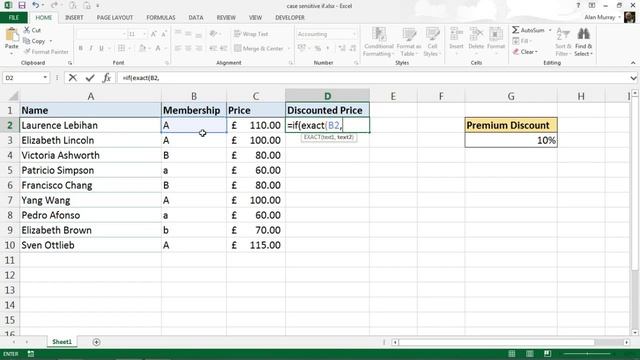Click the AutoSum sigma button
Image resolution: width=640 pixels, height=360 pixels.
point(528,30)
